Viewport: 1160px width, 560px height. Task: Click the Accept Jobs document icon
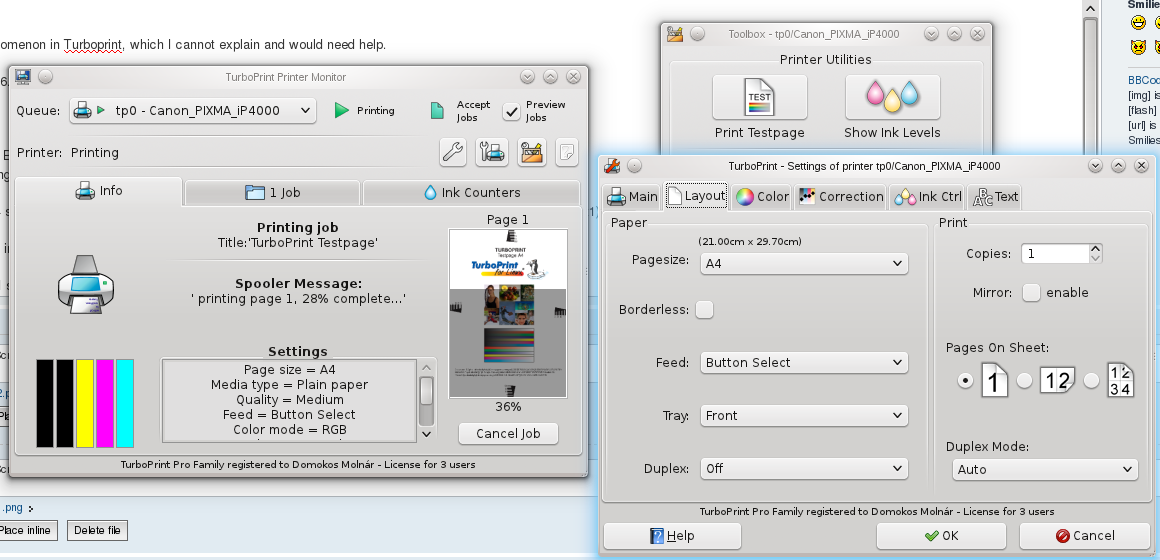point(436,111)
